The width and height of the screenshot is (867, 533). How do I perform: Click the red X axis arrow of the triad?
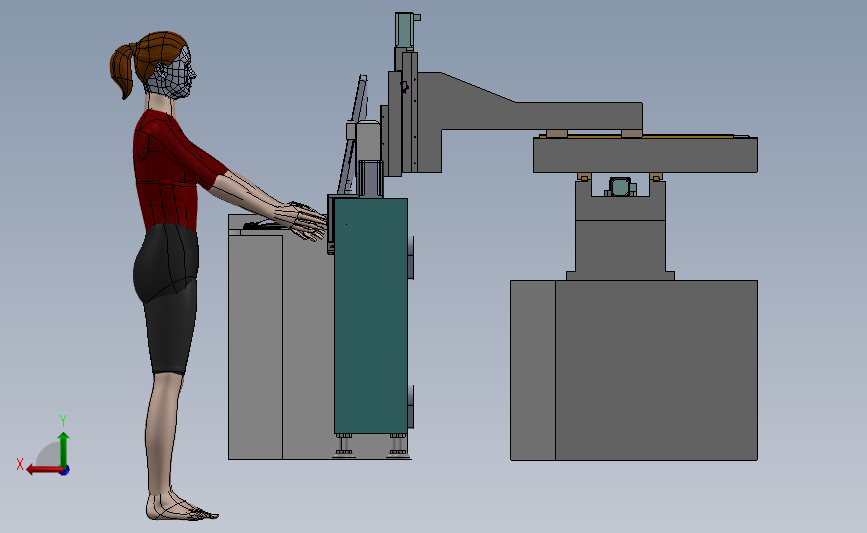pyautogui.click(x=43, y=470)
